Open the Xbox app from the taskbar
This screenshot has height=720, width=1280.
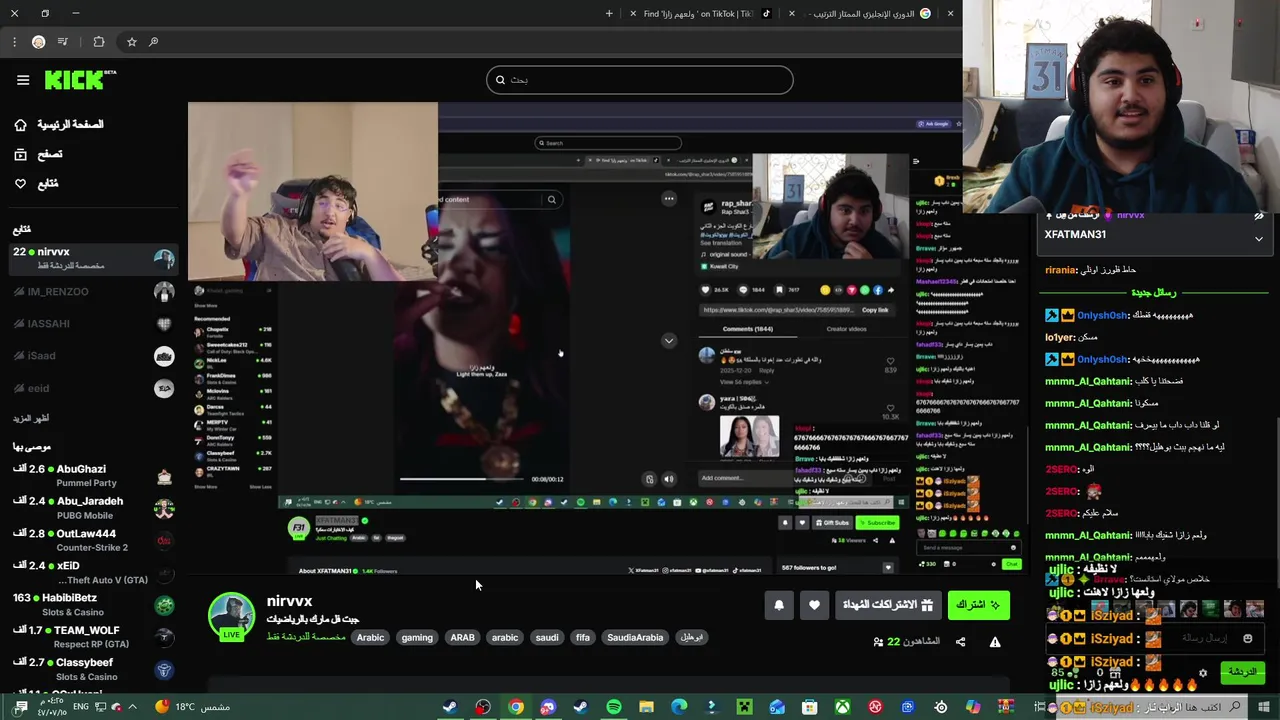(843, 707)
